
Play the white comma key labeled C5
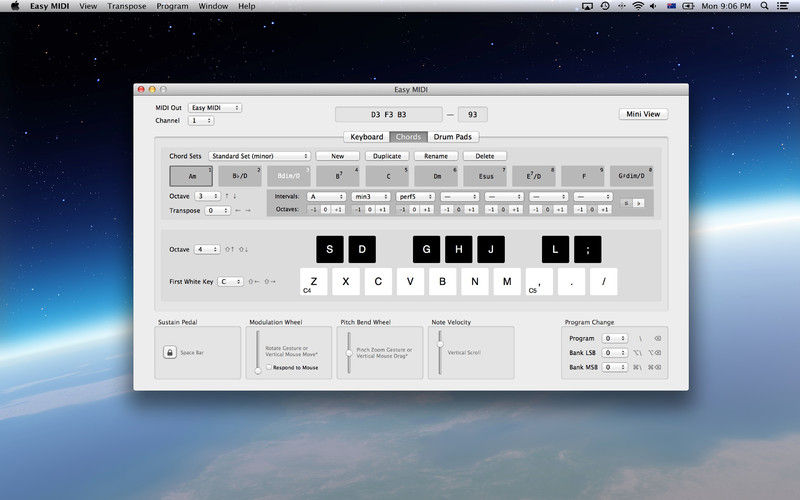[539, 282]
